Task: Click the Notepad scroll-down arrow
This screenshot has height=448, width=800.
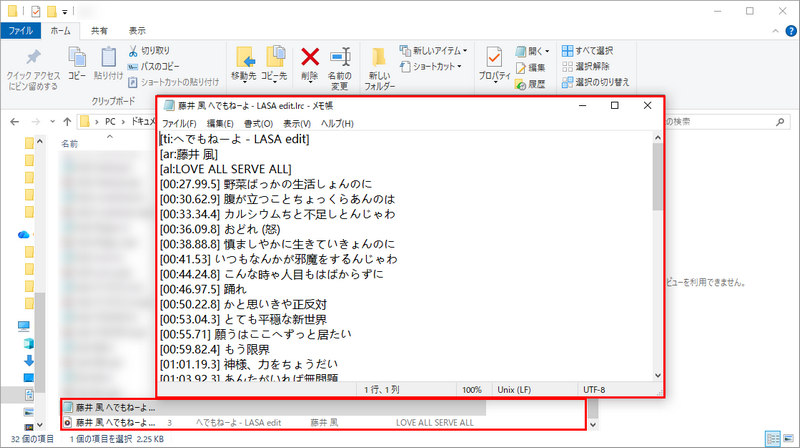Action: tap(657, 376)
